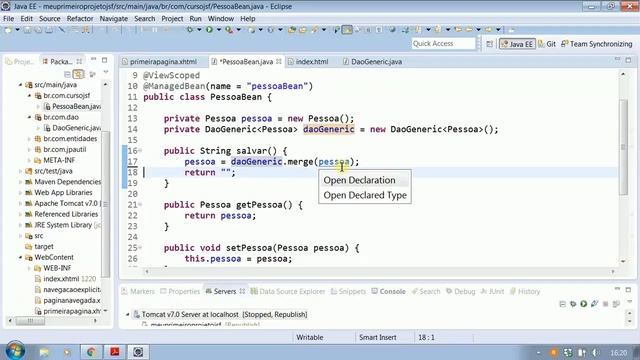Click Package Explorer horizontal scrollbar thumb

point(30,321)
